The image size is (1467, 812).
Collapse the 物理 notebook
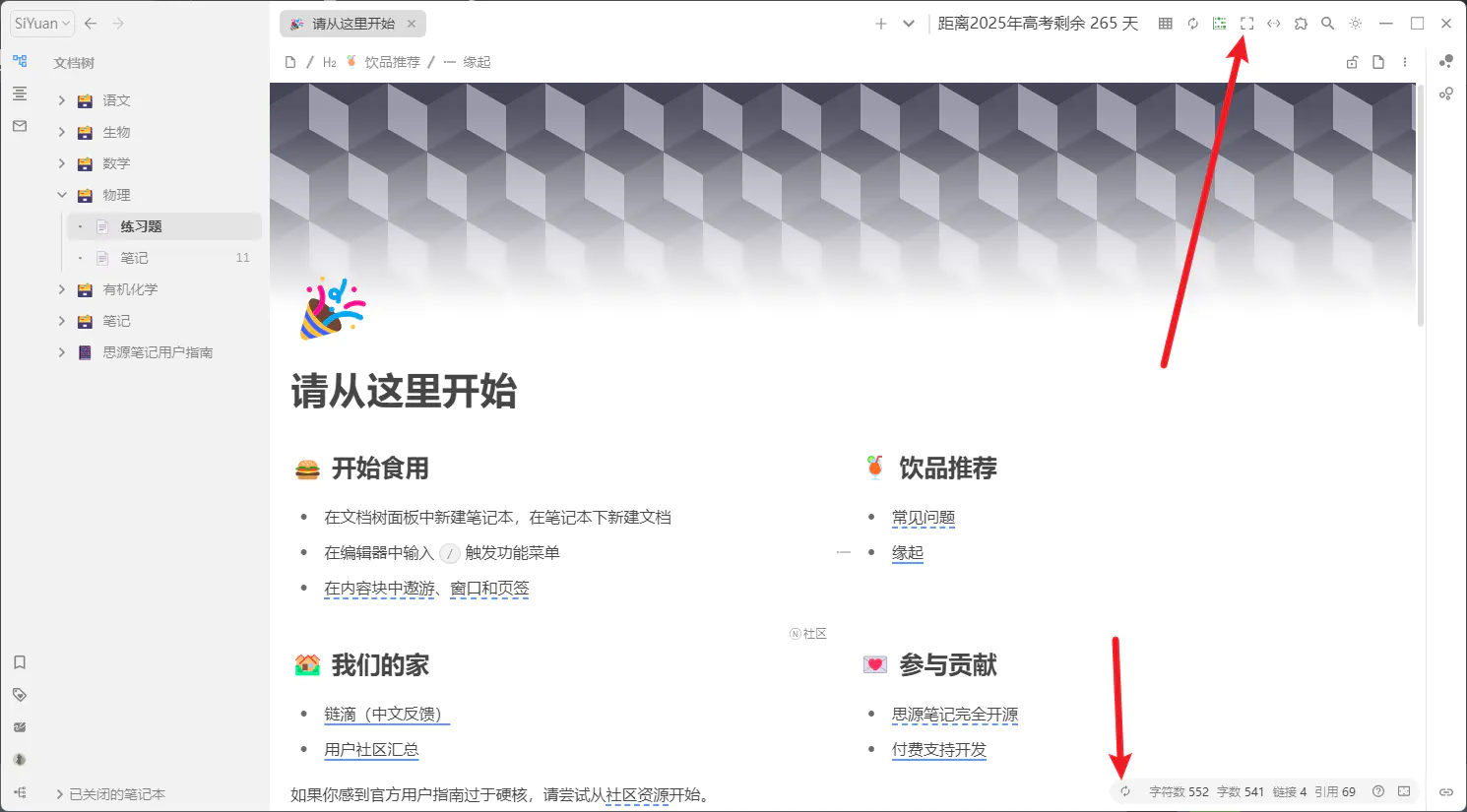point(61,195)
